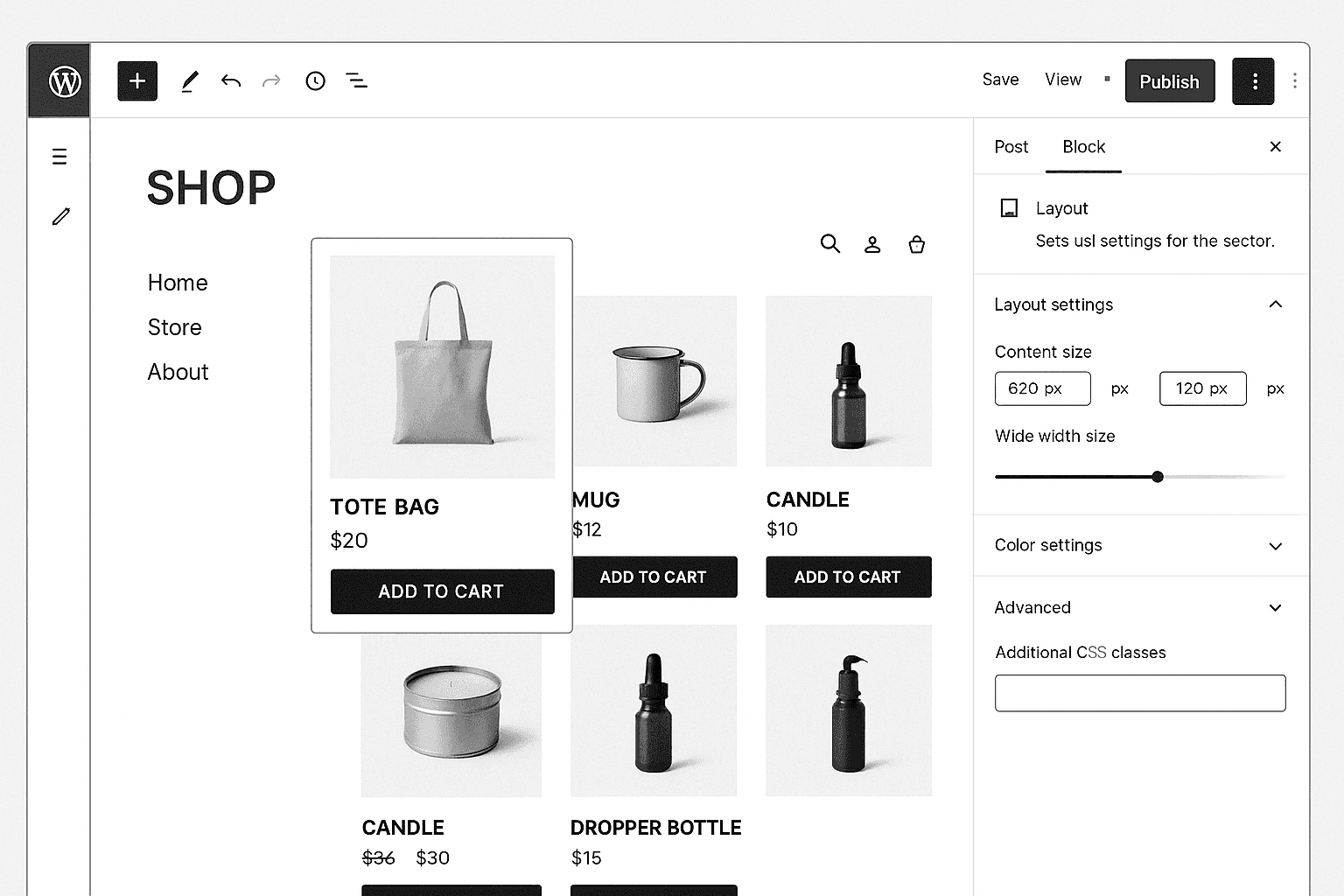Screen dimensions: 1344x896
Task: Click the Publish button
Action: click(1169, 81)
